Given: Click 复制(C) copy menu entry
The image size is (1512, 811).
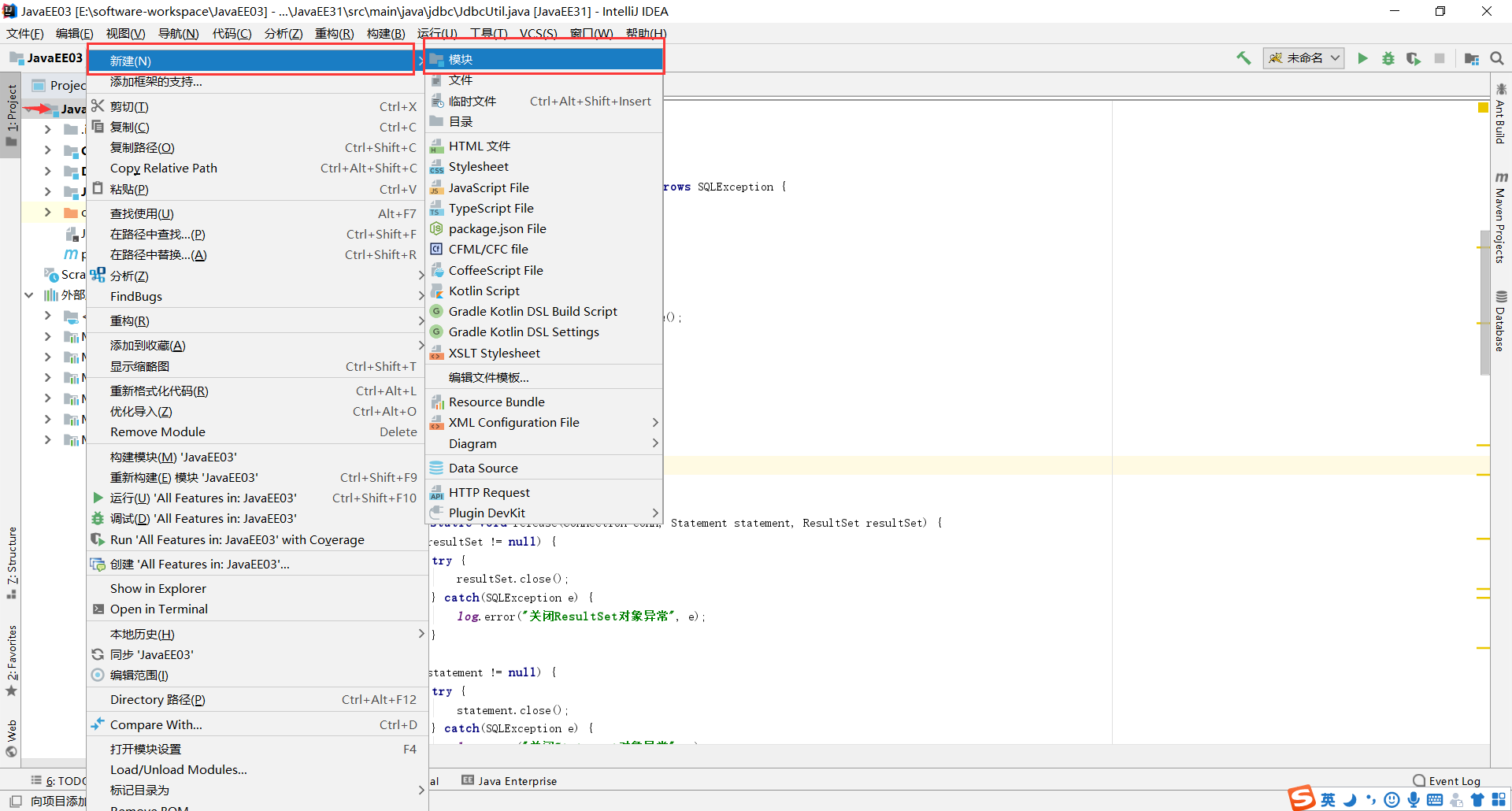Looking at the screenshot, I should point(257,127).
